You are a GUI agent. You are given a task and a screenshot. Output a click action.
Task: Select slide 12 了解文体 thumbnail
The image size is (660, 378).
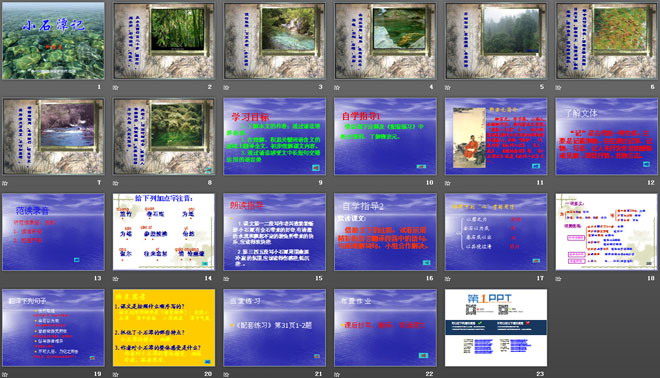click(607, 136)
